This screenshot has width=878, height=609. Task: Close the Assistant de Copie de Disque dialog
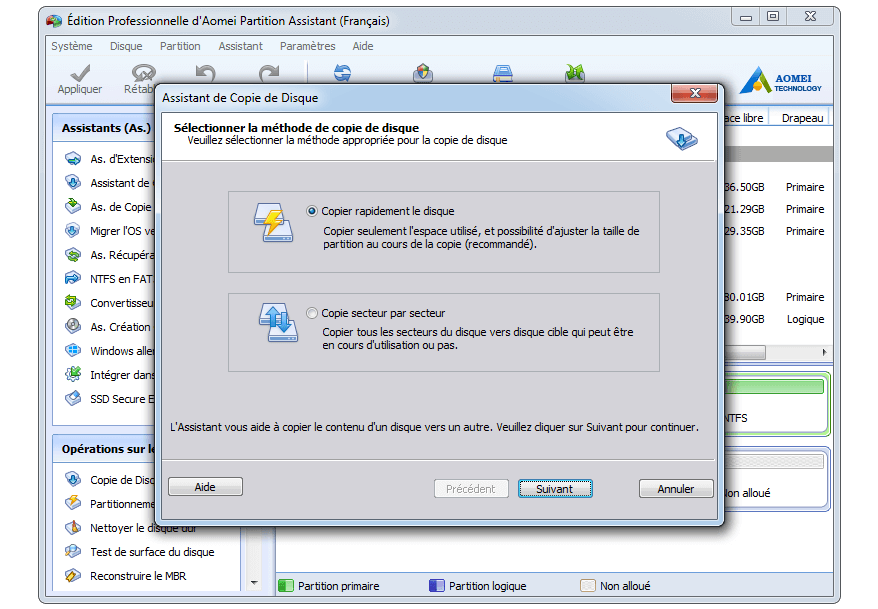pos(693,94)
